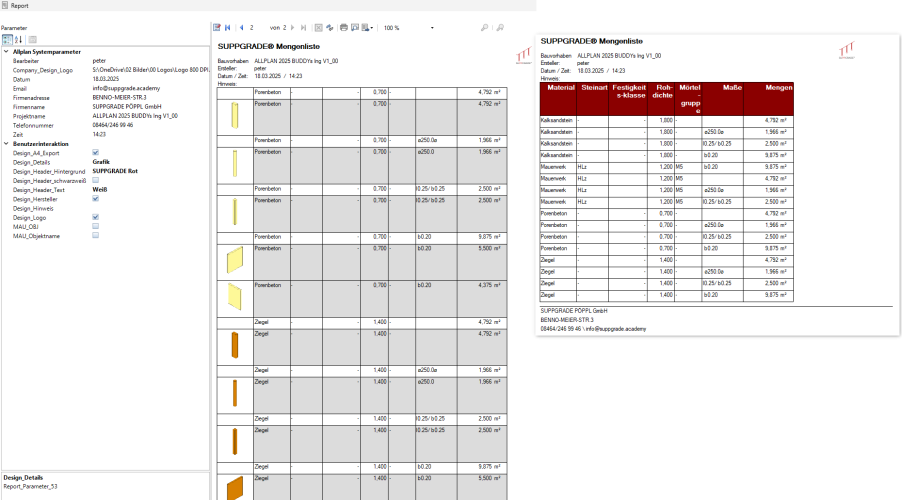Refresh the report preview

point(330,28)
